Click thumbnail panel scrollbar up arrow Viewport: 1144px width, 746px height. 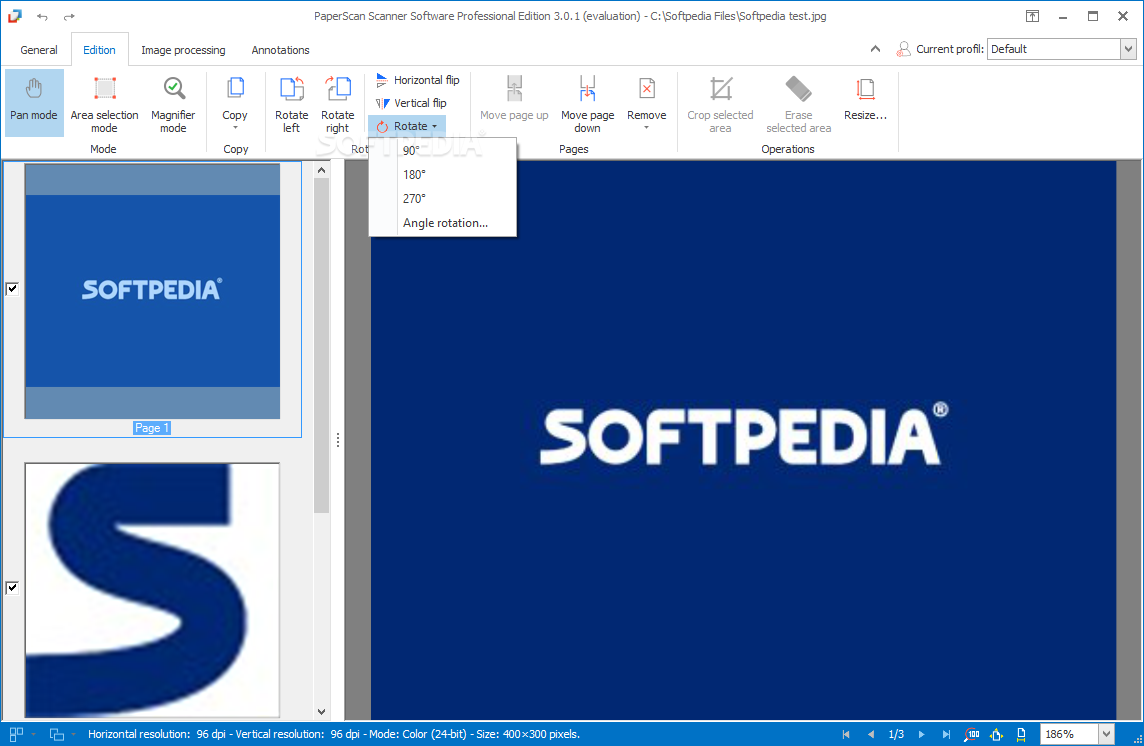coord(322,170)
